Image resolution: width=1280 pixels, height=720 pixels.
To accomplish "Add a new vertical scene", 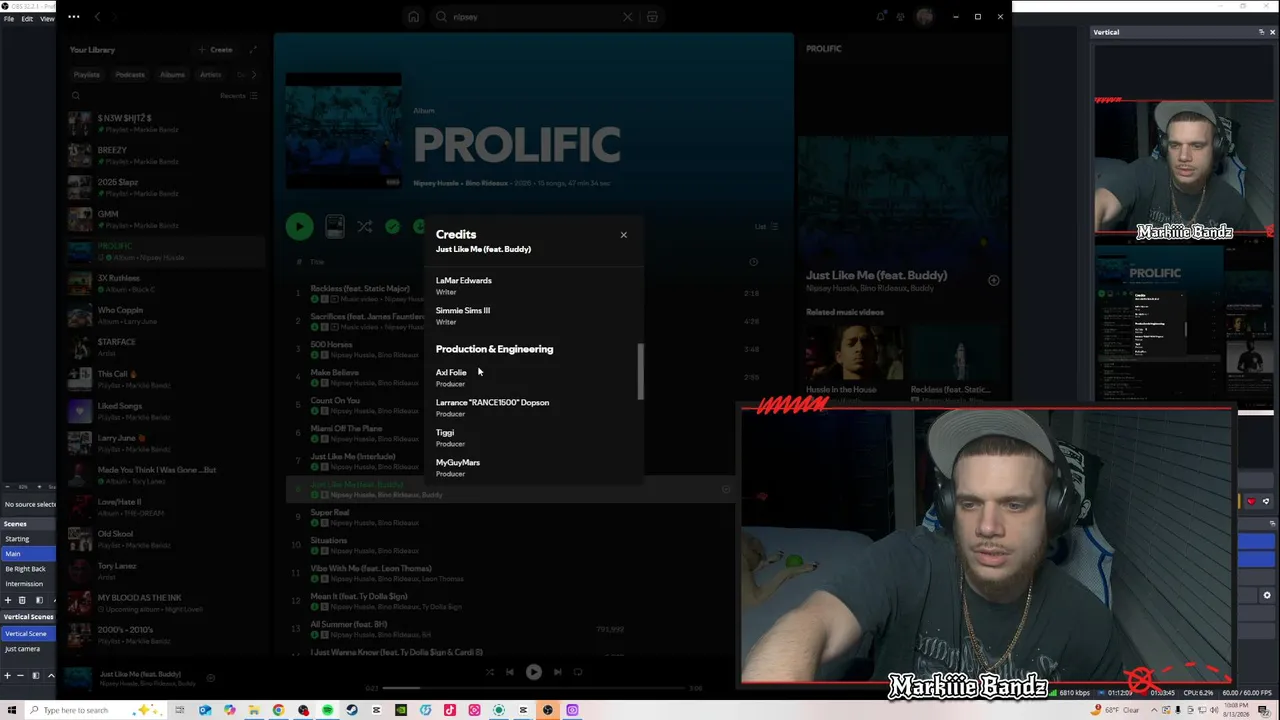I will pos(7,676).
